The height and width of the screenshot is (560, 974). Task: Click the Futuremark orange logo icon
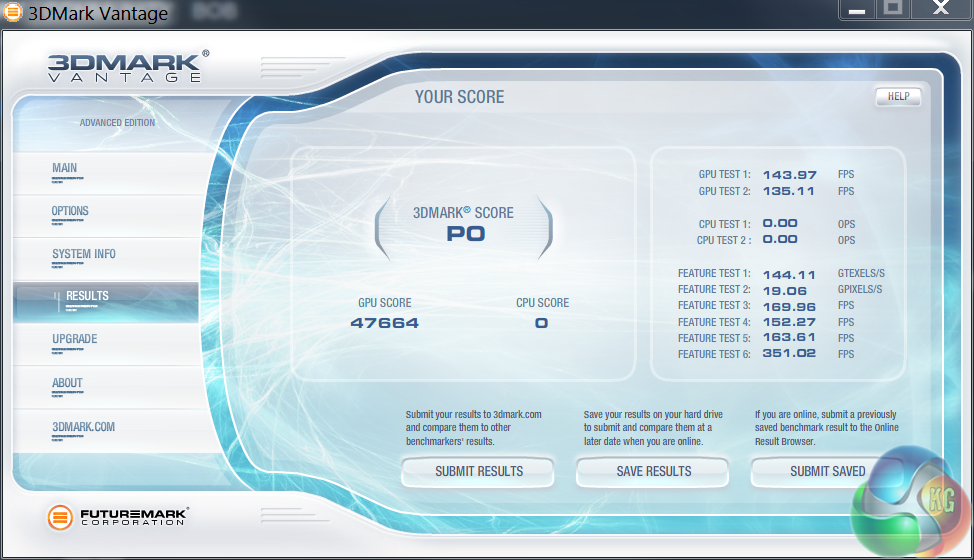pos(60,517)
